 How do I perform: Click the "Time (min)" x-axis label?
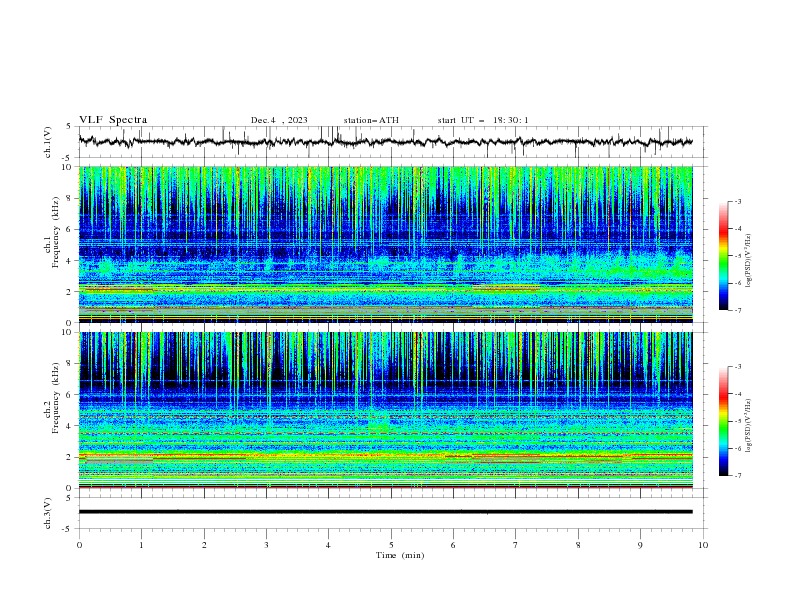pyautogui.click(x=400, y=555)
